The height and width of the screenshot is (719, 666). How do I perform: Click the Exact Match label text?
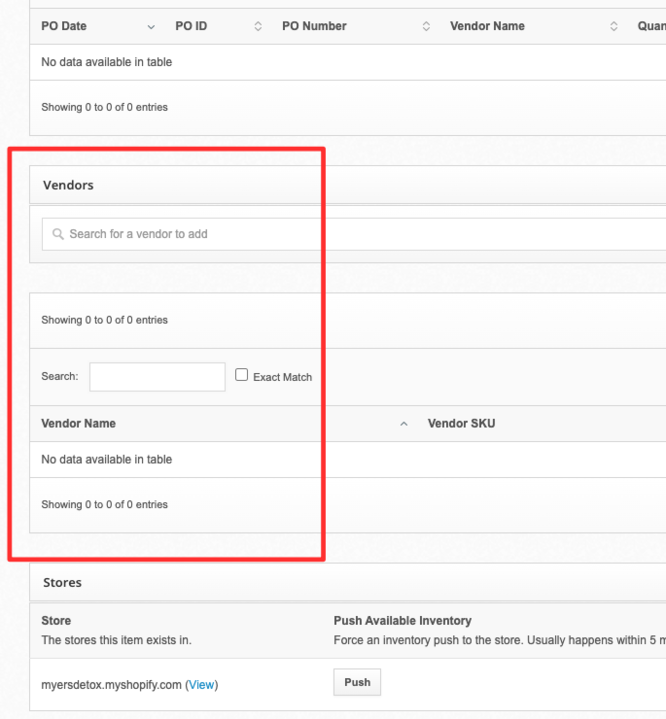[282, 377]
